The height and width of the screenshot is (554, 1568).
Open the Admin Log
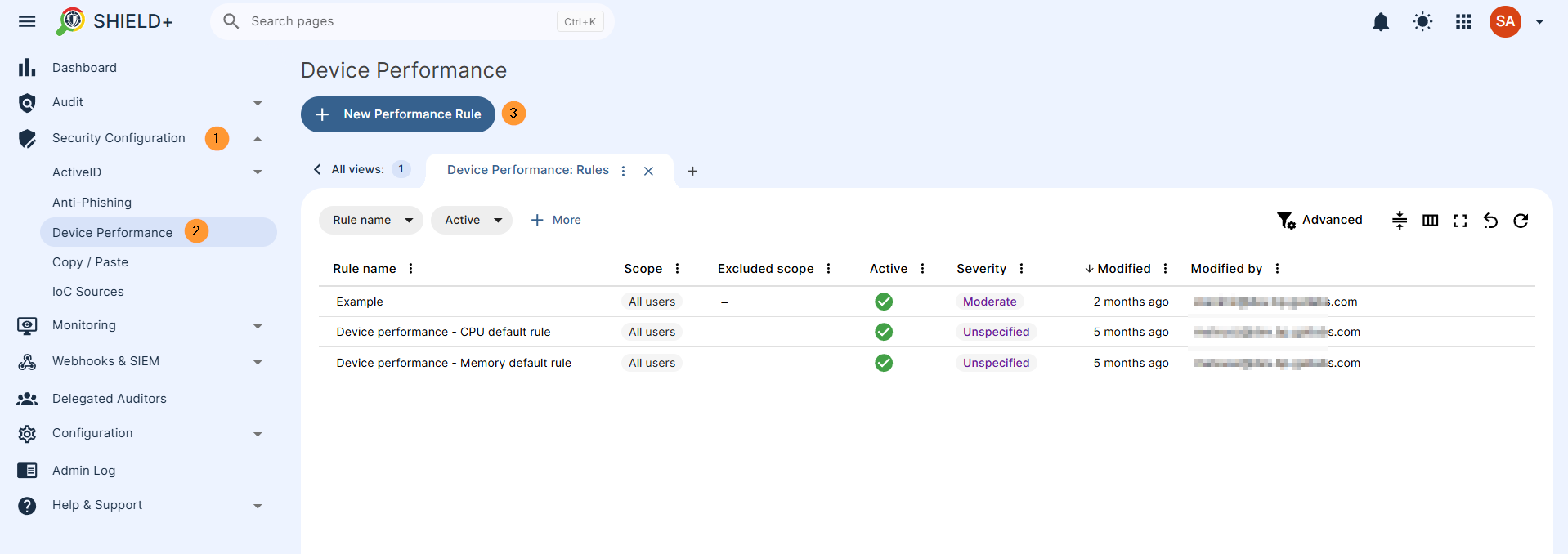point(83,471)
